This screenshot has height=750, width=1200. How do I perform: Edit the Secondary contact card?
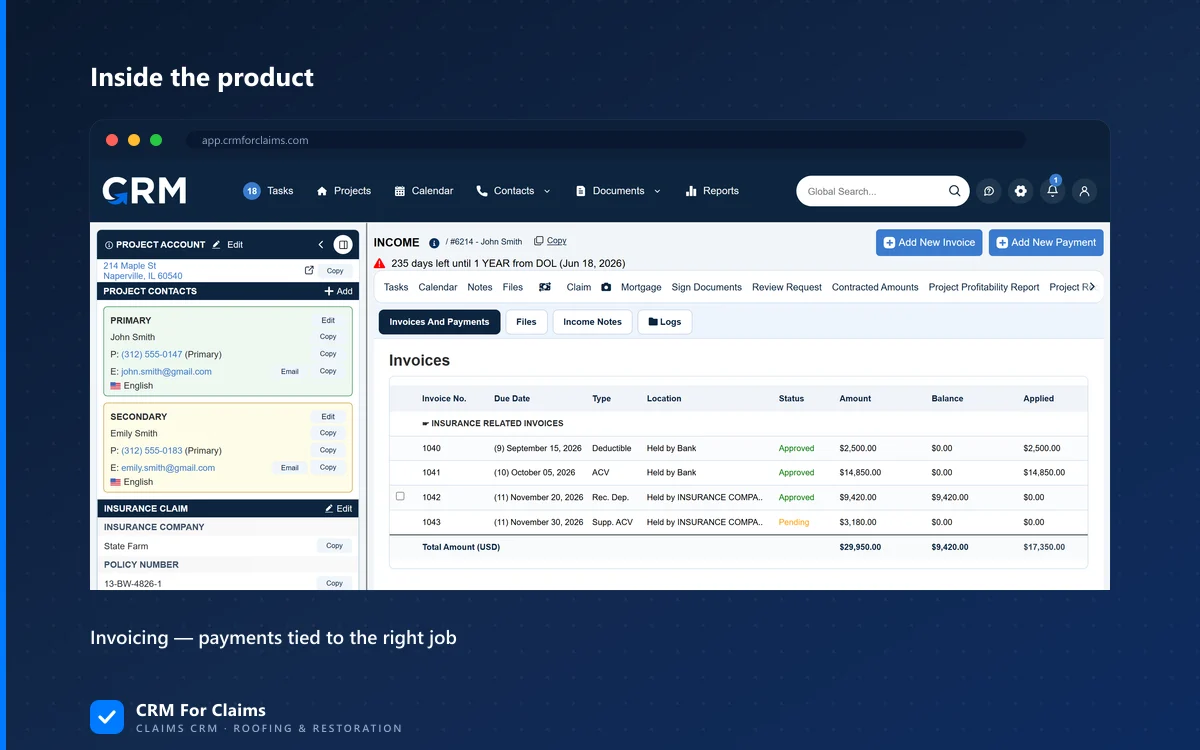point(328,417)
